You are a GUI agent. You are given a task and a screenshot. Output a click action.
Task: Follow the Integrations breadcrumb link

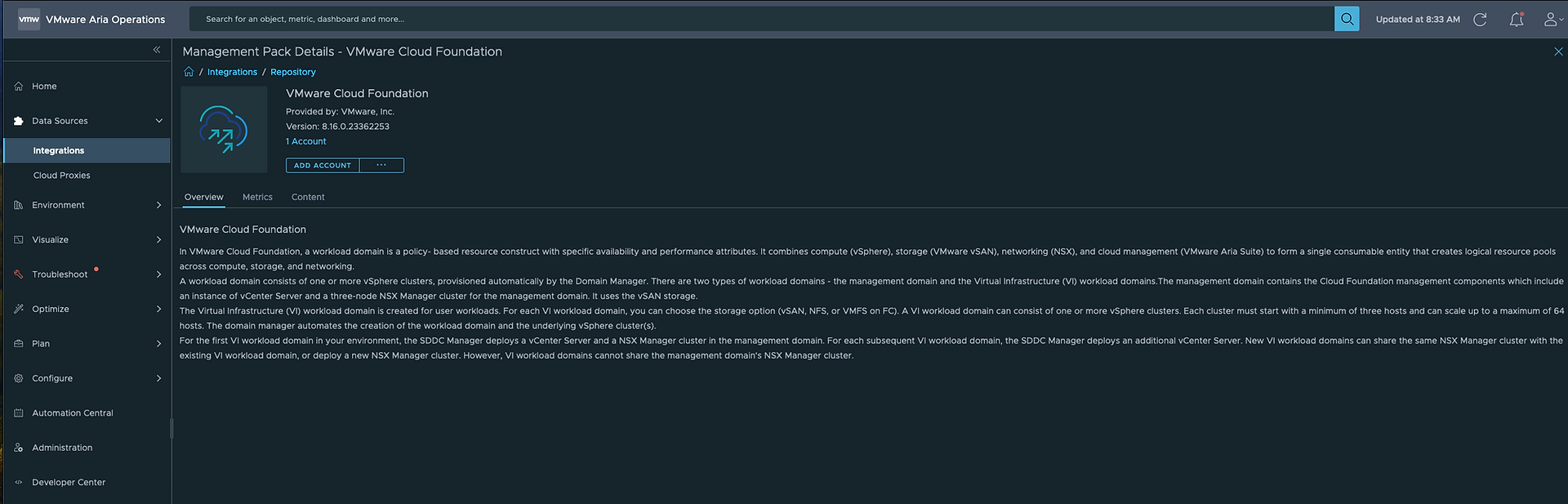point(232,72)
